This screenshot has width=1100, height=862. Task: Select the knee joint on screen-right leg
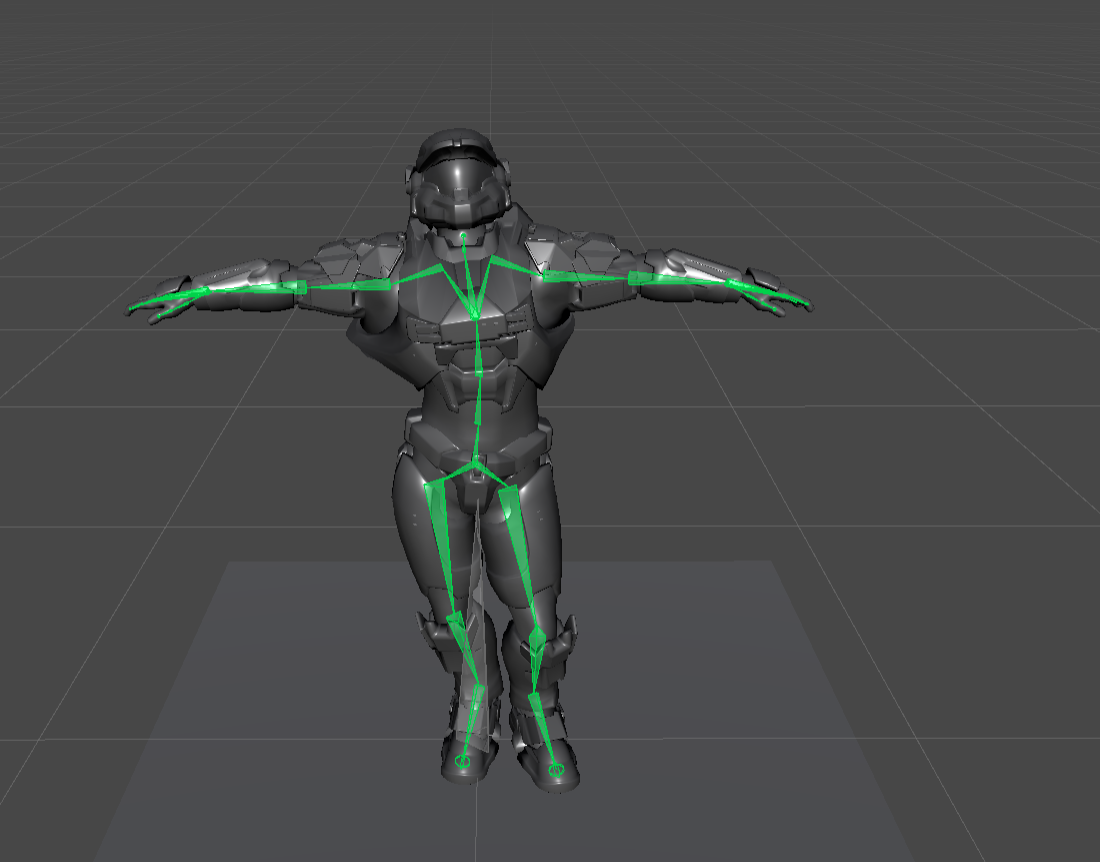coord(537,638)
